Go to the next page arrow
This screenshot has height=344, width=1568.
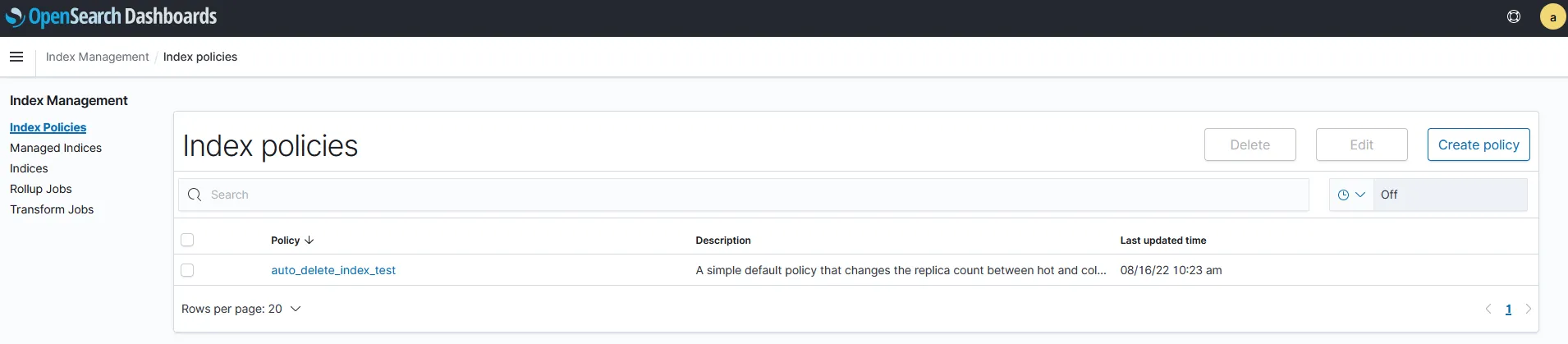pos(1528,309)
